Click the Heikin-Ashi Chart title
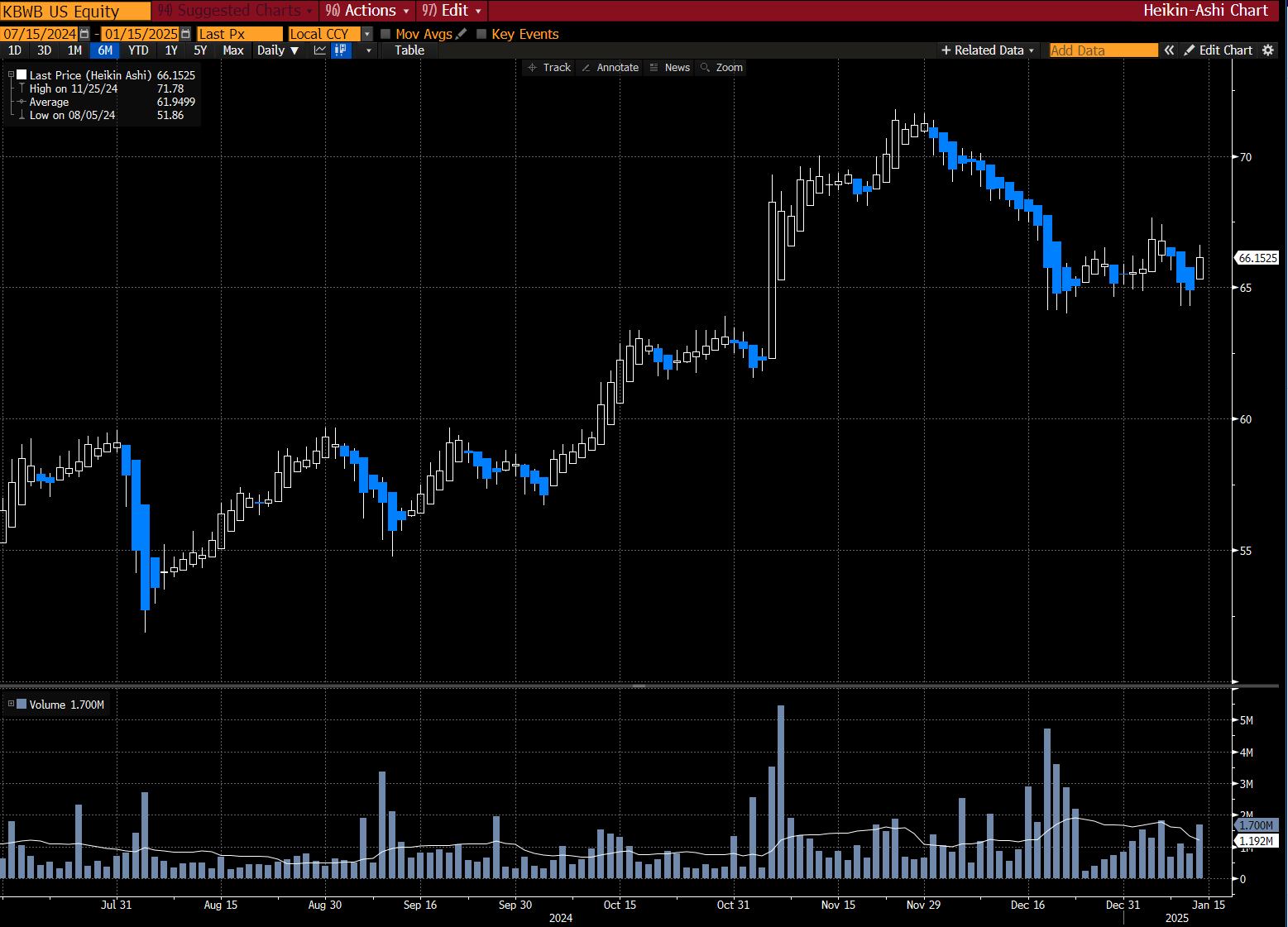Viewport: 1288px width, 927px height. [1205, 11]
